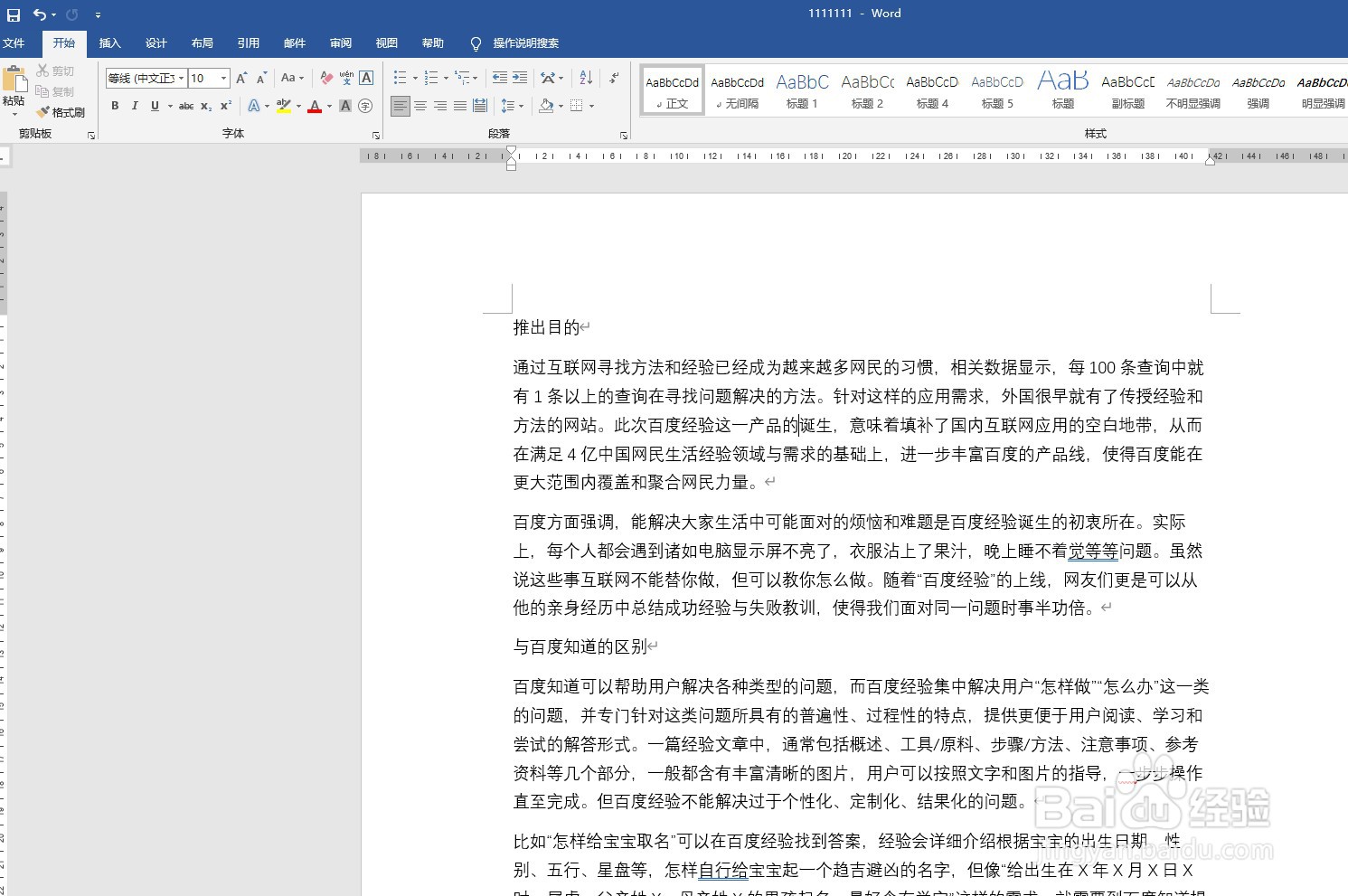Save the document with the floppy disk icon
The height and width of the screenshot is (896, 1348).
(14, 14)
